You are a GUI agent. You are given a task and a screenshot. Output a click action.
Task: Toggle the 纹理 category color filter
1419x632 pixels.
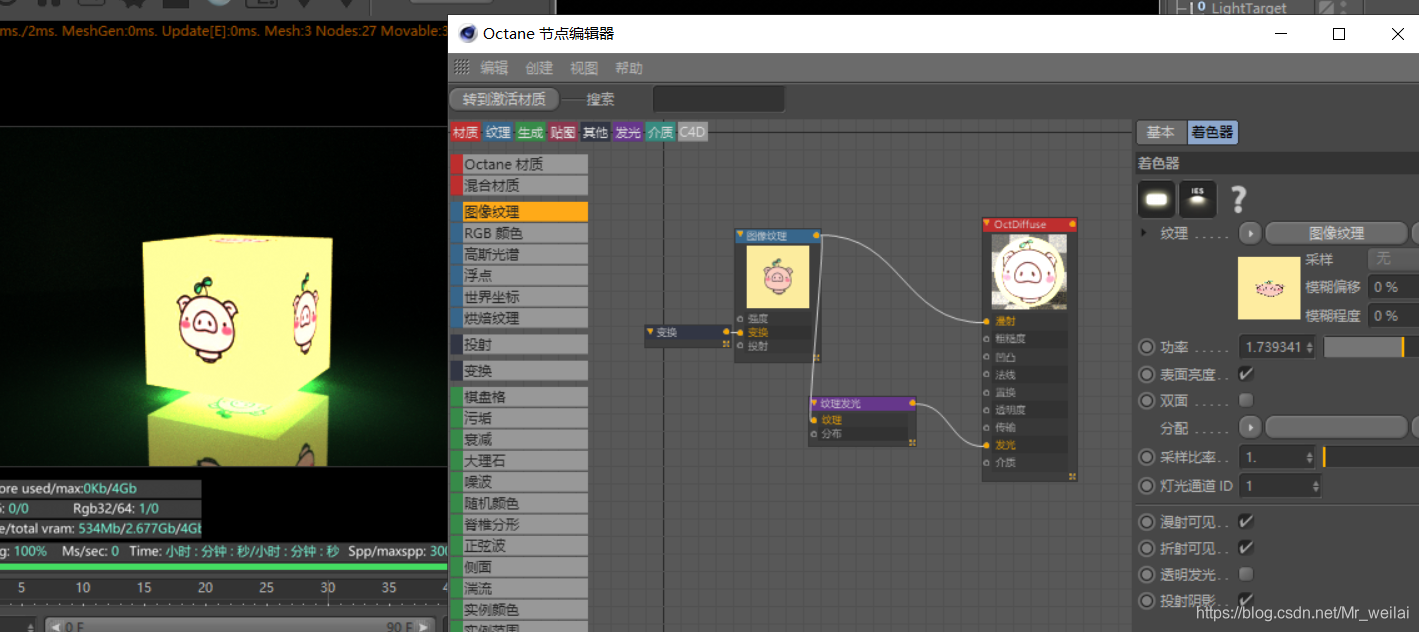tap(498, 132)
